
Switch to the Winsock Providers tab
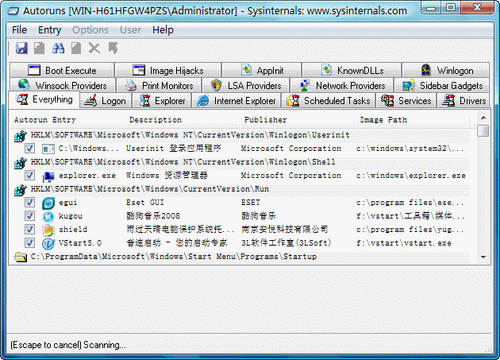point(63,85)
